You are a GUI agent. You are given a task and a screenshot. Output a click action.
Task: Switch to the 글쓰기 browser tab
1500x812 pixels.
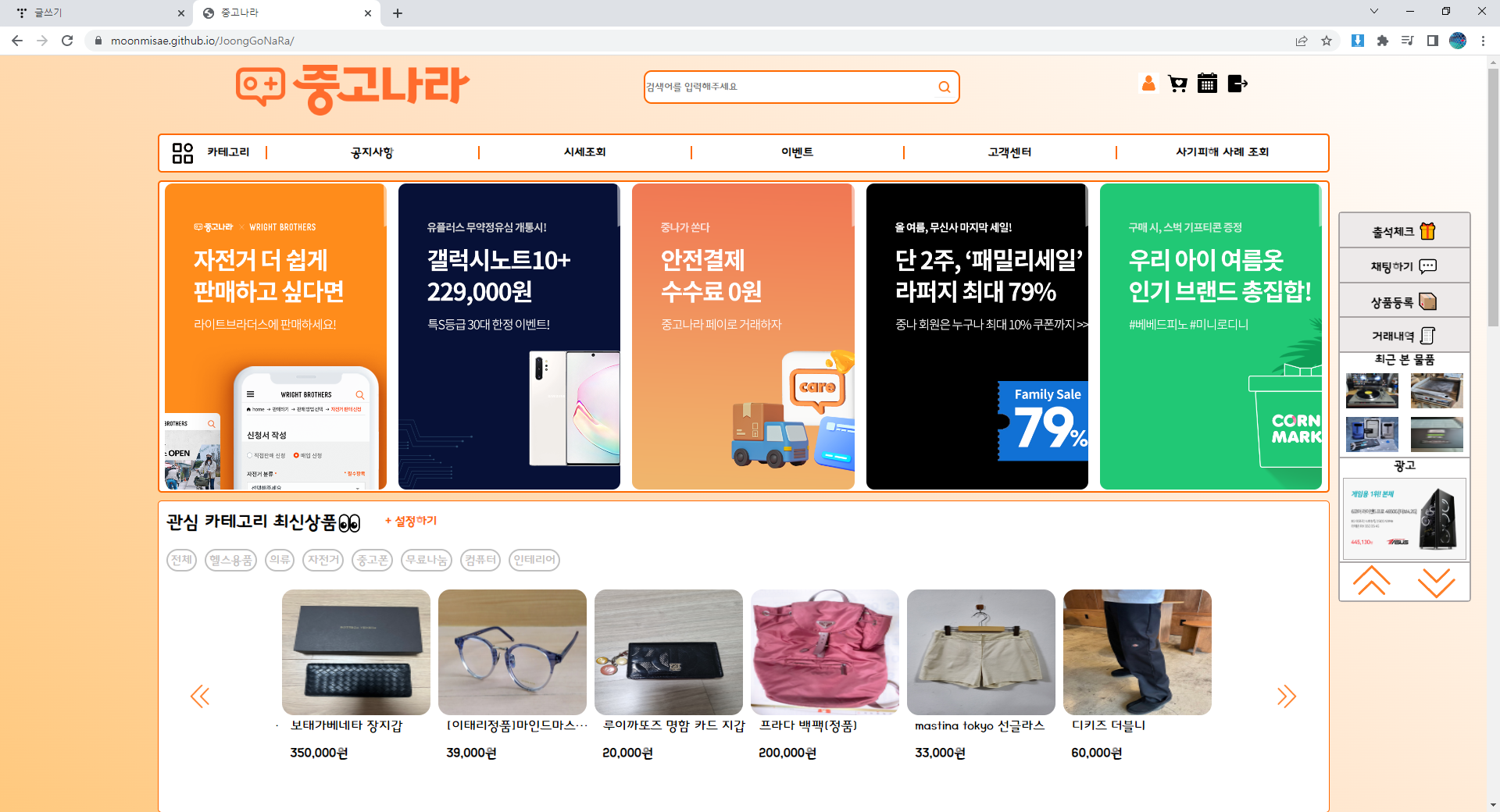point(95,13)
